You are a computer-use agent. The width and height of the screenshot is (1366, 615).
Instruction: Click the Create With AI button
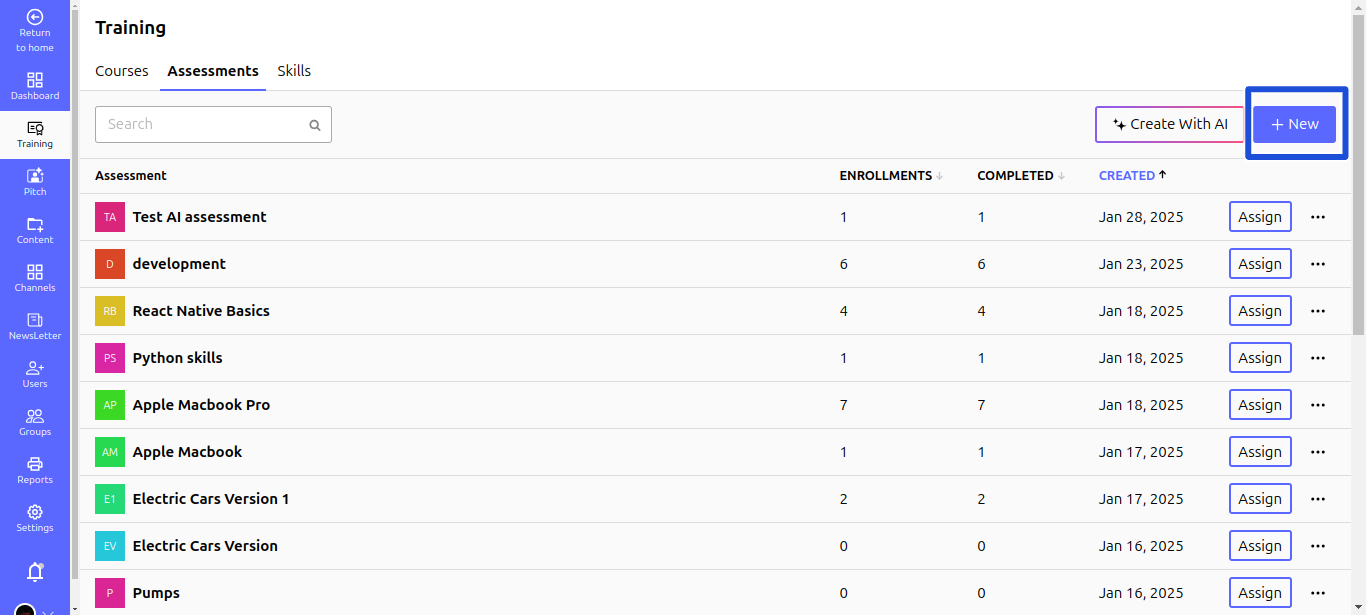(x=1169, y=124)
